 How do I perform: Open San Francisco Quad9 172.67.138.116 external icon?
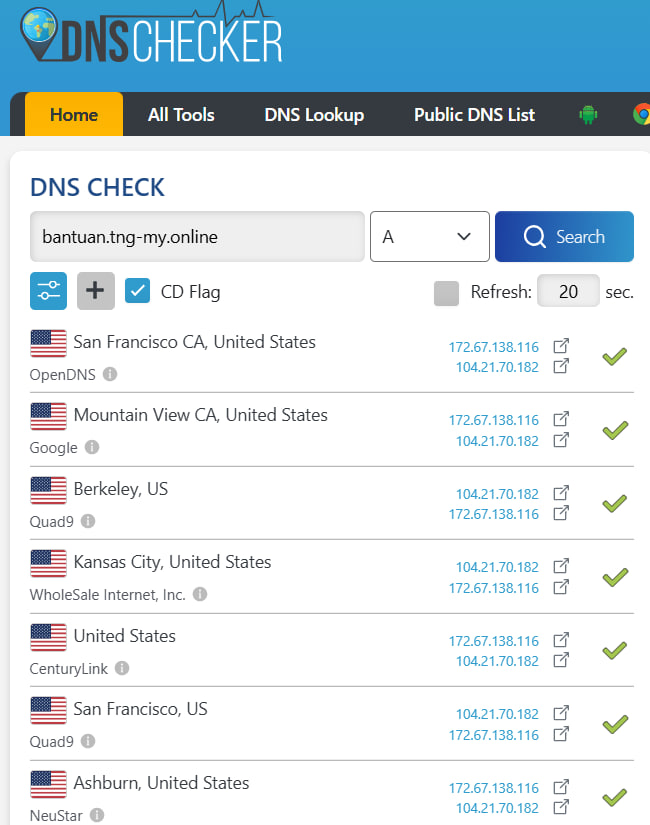[561, 733]
